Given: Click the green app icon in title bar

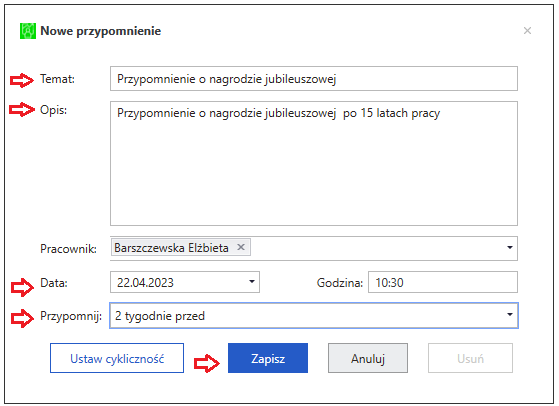Looking at the screenshot, I should (x=28, y=31).
